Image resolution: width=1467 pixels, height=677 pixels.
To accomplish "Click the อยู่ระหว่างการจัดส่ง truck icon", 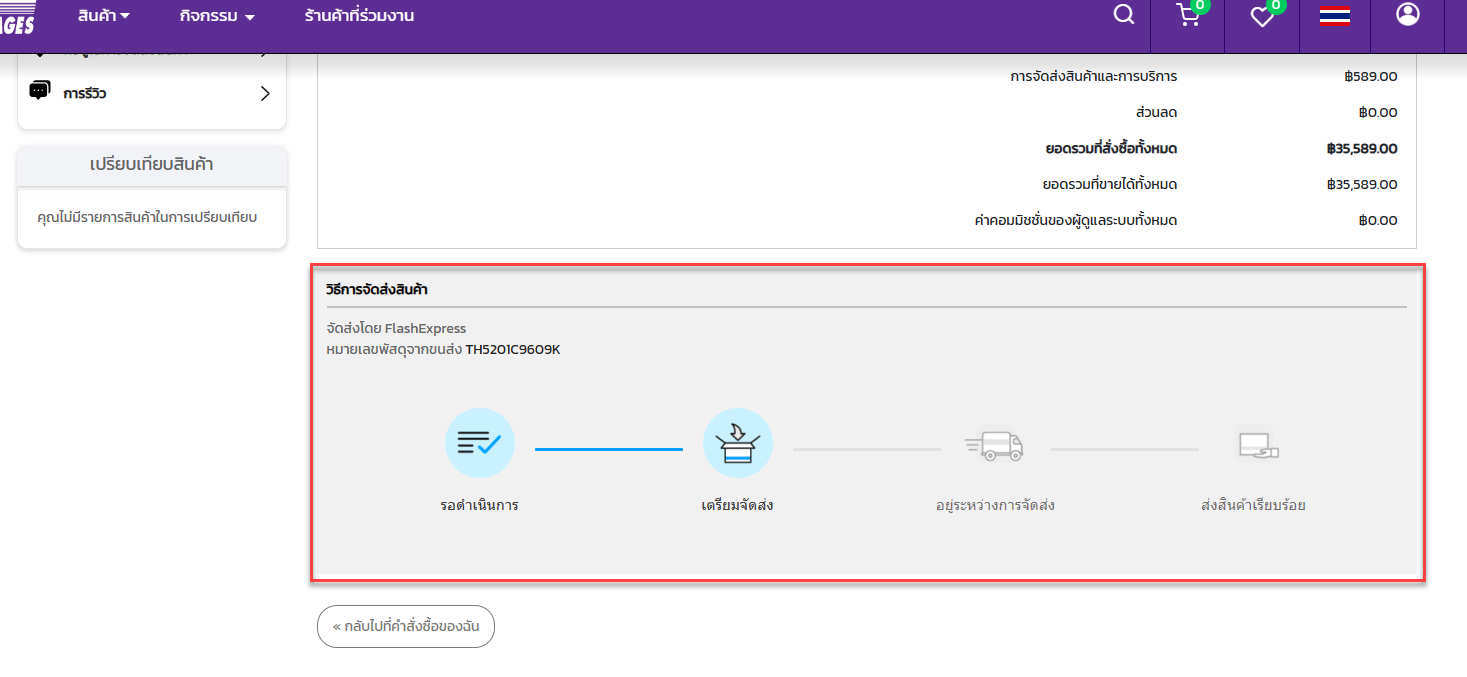I will [x=994, y=445].
